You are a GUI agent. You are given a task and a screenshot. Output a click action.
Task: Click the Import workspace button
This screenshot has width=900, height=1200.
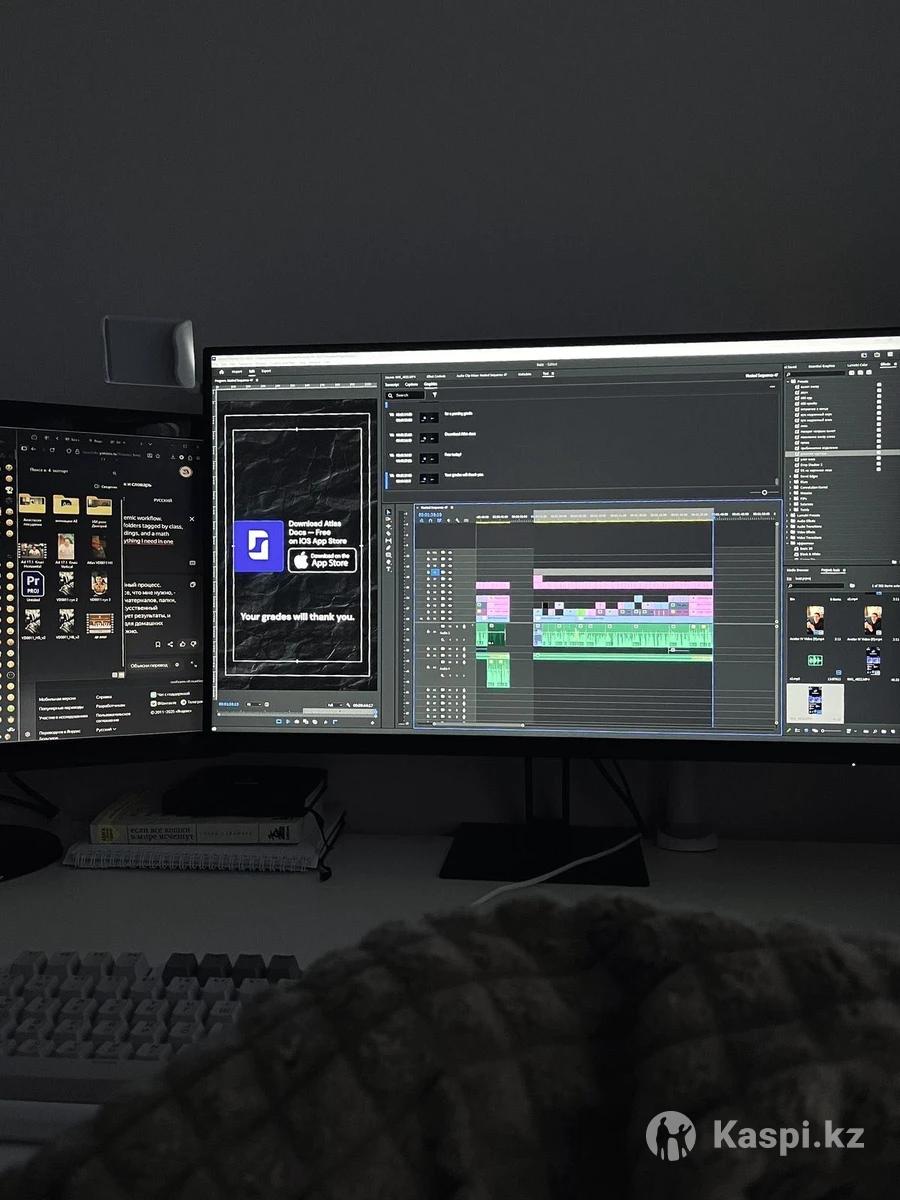(x=236, y=371)
